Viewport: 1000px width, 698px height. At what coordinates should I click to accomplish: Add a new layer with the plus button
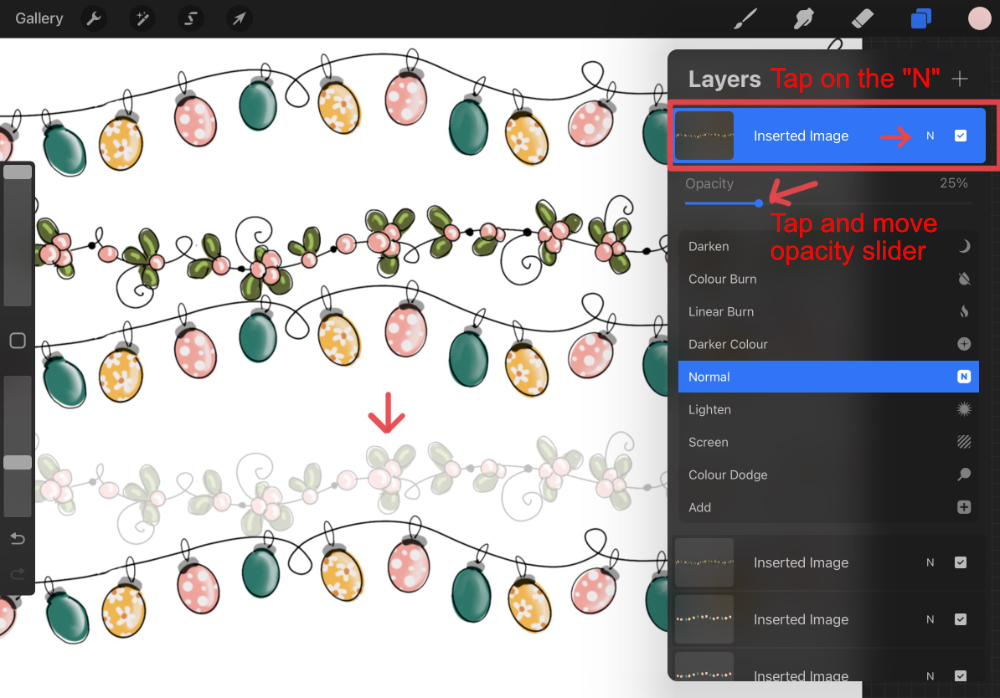click(x=959, y=78)
